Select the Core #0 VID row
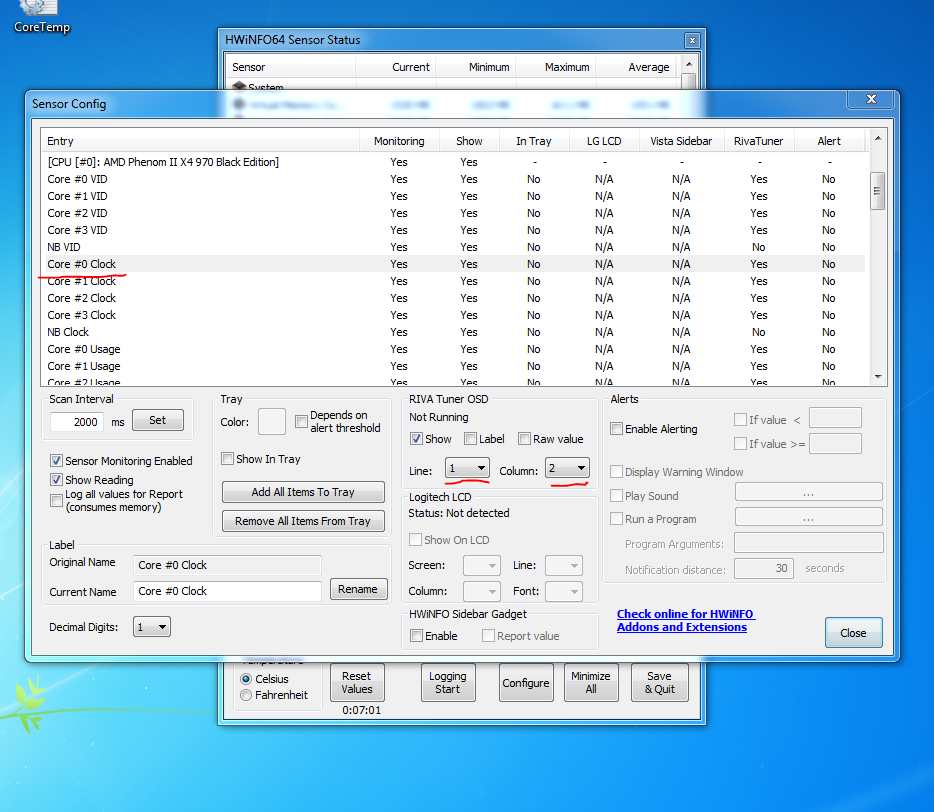This screenshot has width=934, height=812. point(456,179)
